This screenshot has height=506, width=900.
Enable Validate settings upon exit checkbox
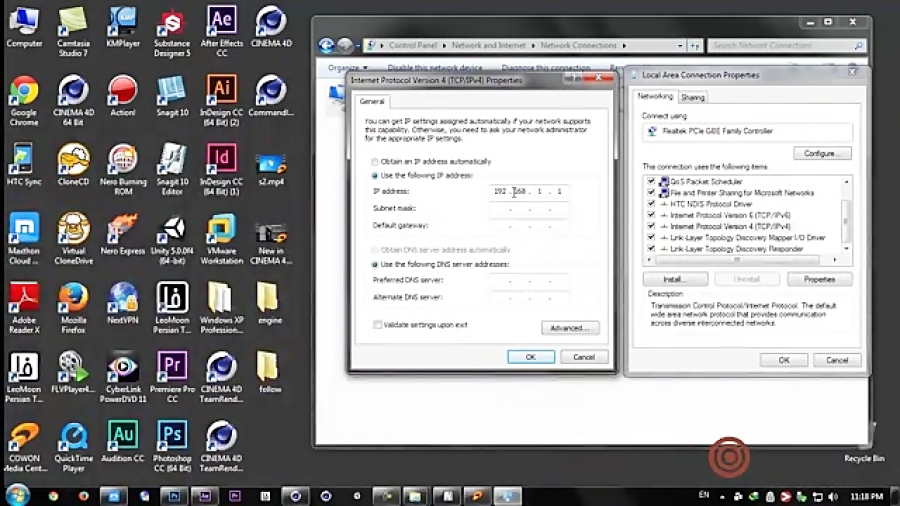click(x=377, y=325)
